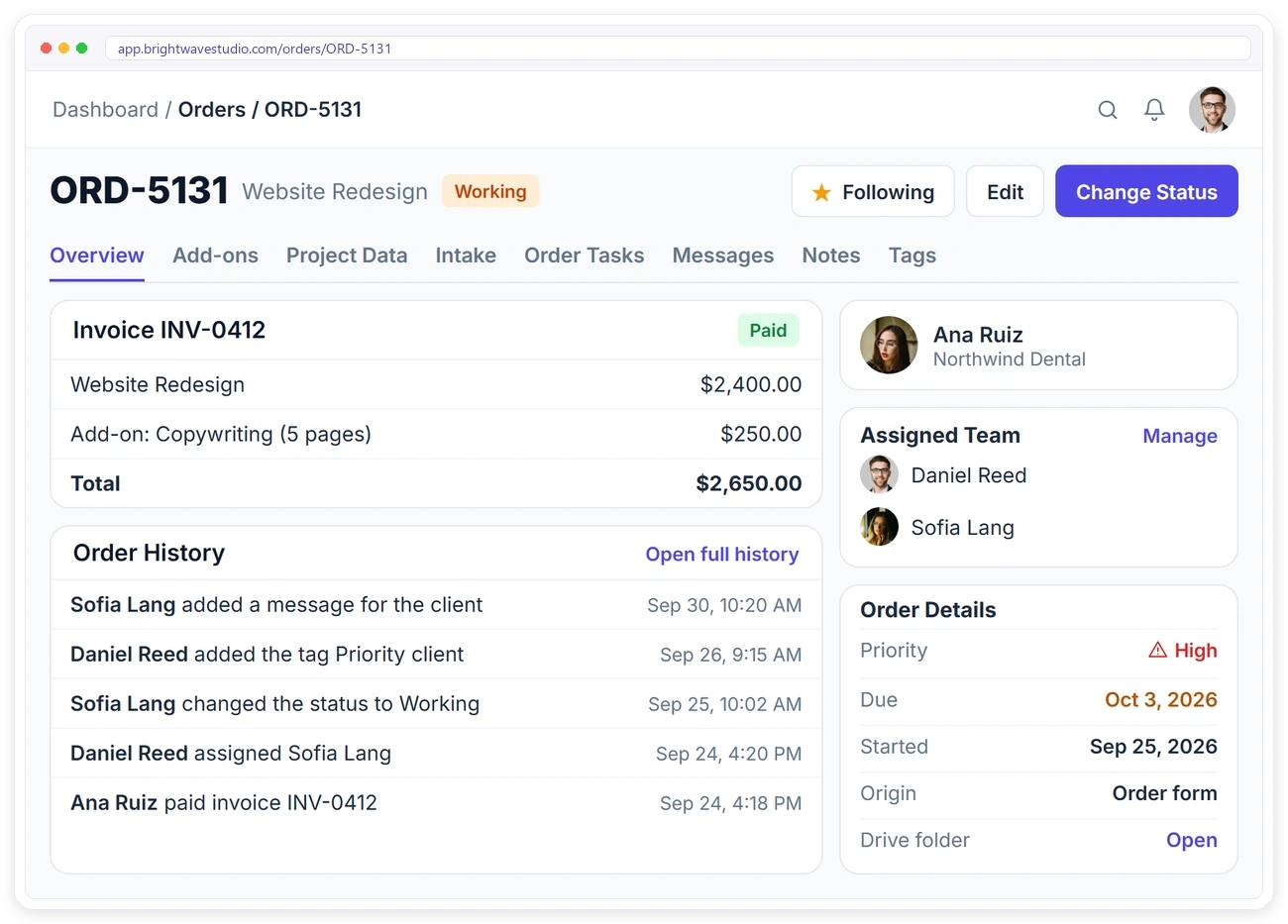Click the Ana Ruiz client name
The width and height of the screenshot is (1288, 924).
click(978, 335)
